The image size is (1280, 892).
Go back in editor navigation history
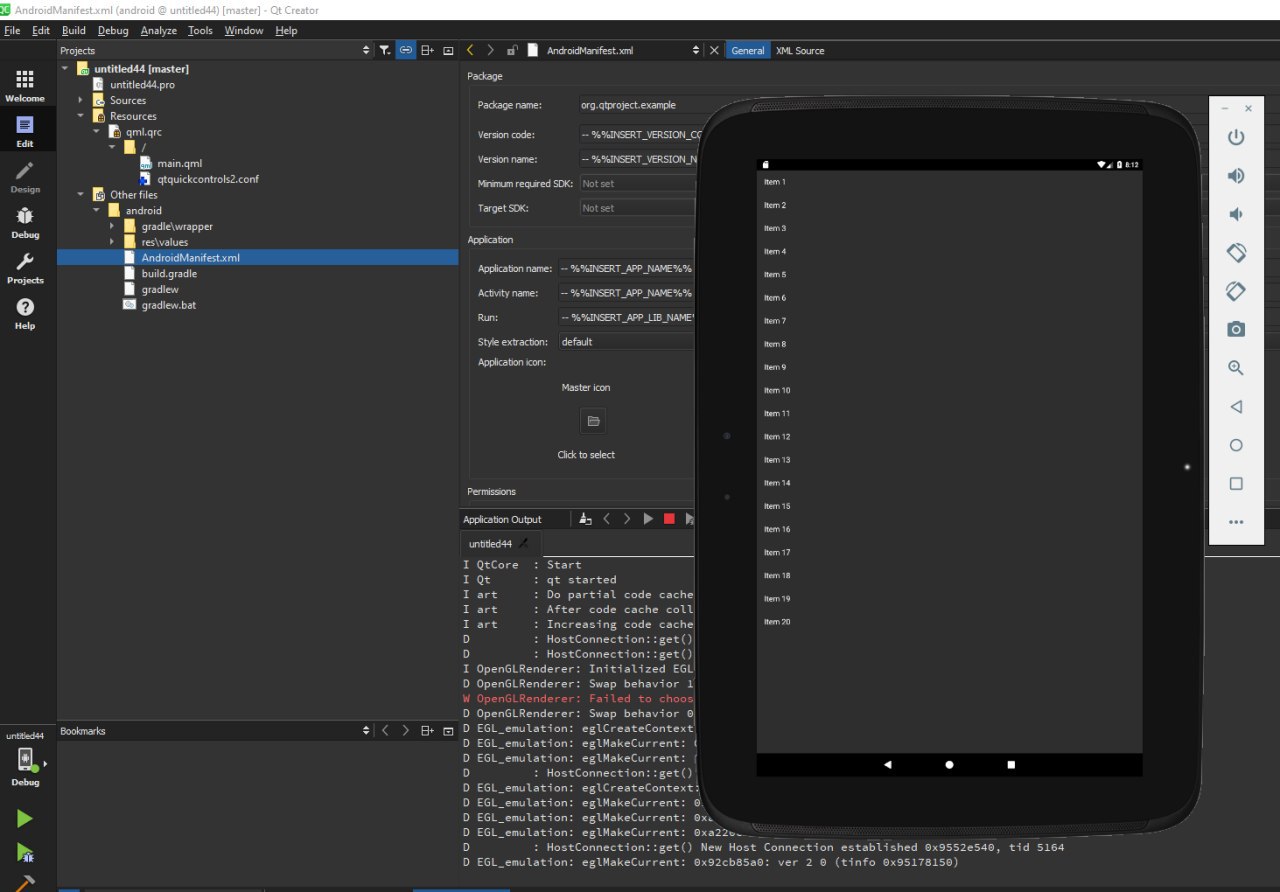coord(470,50)
